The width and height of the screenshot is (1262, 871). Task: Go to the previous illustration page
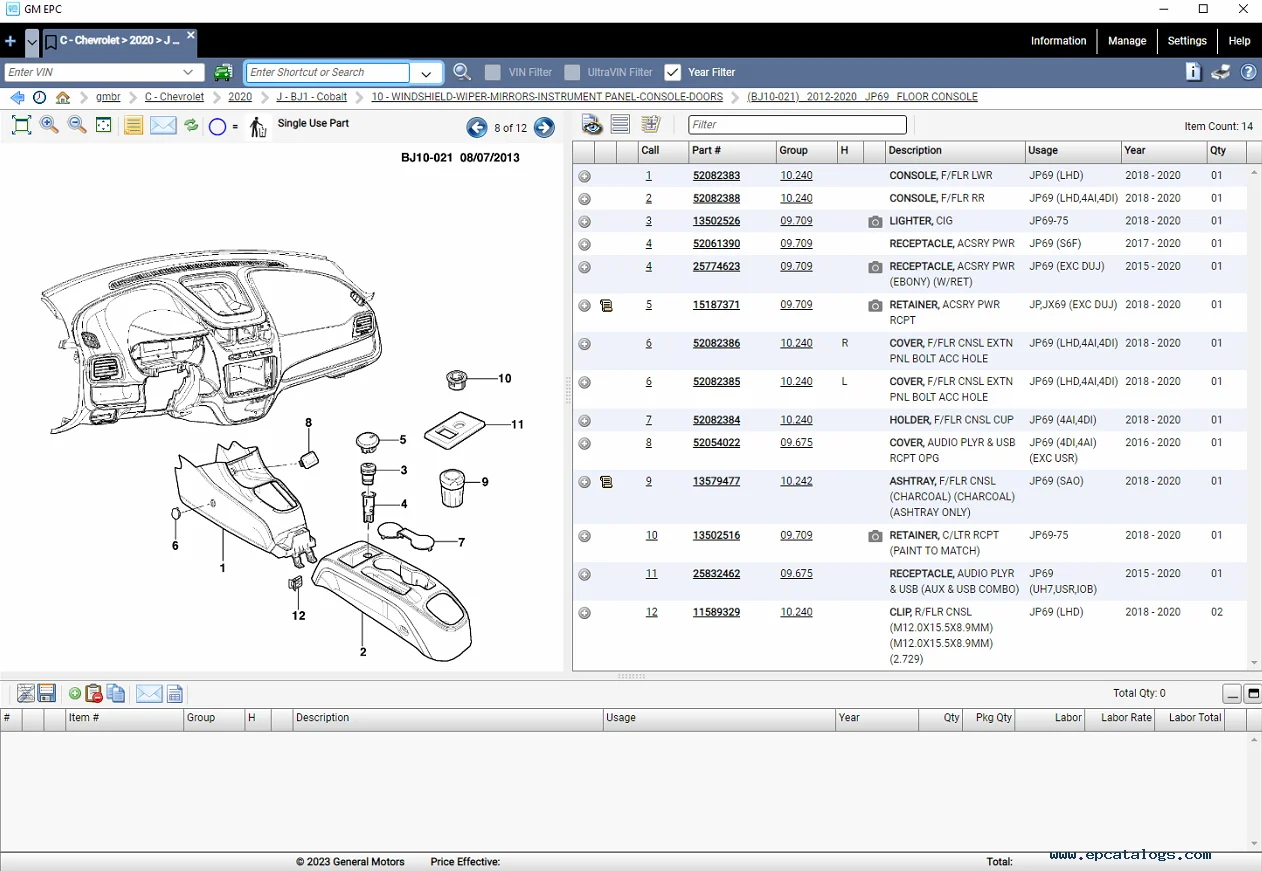pos(477,127)
